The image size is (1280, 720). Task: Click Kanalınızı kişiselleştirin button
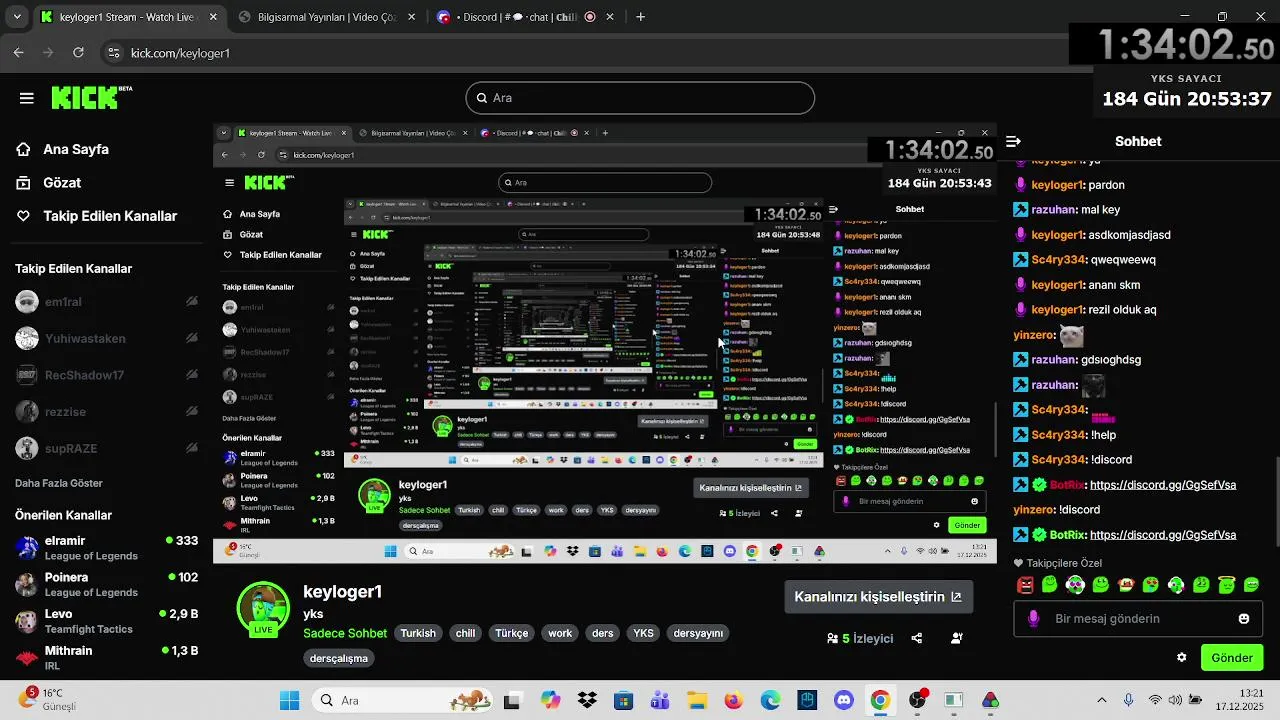[x=878, y=597]
